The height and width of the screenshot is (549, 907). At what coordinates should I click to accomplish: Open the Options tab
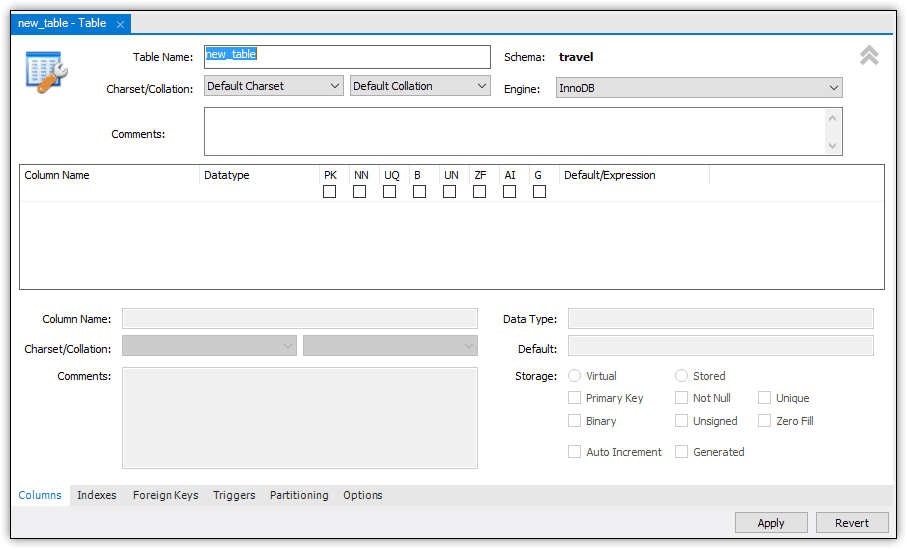(x=363, y=495)
